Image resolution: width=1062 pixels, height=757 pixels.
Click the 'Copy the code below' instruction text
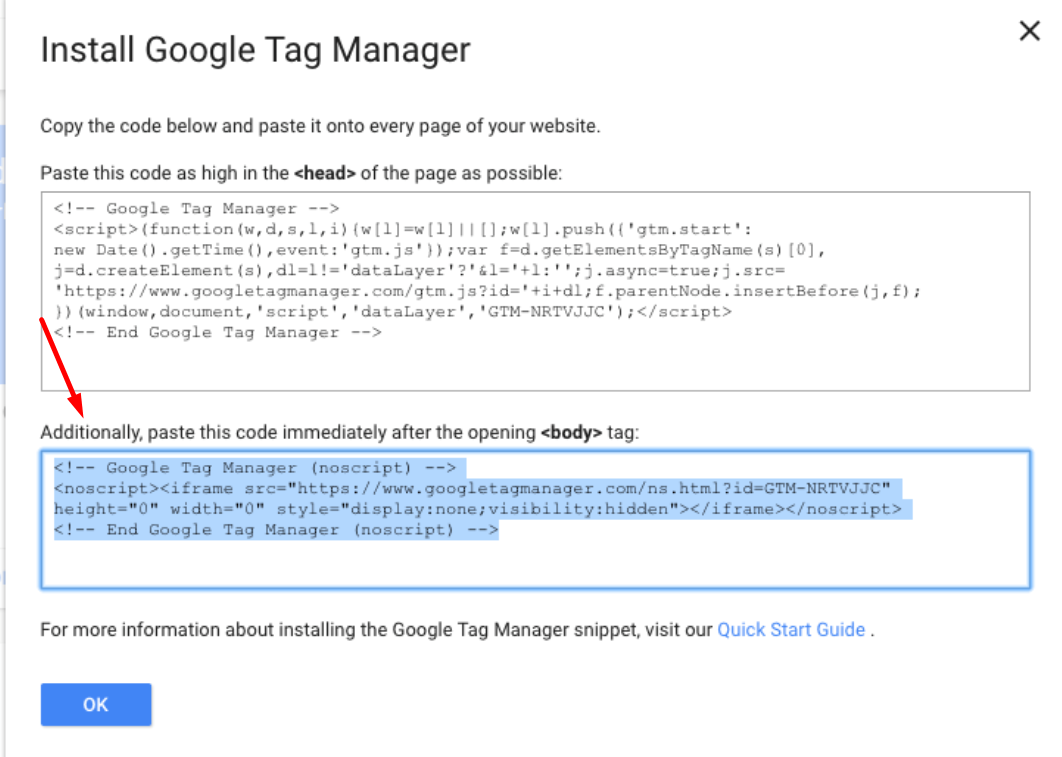coord(320,127)
